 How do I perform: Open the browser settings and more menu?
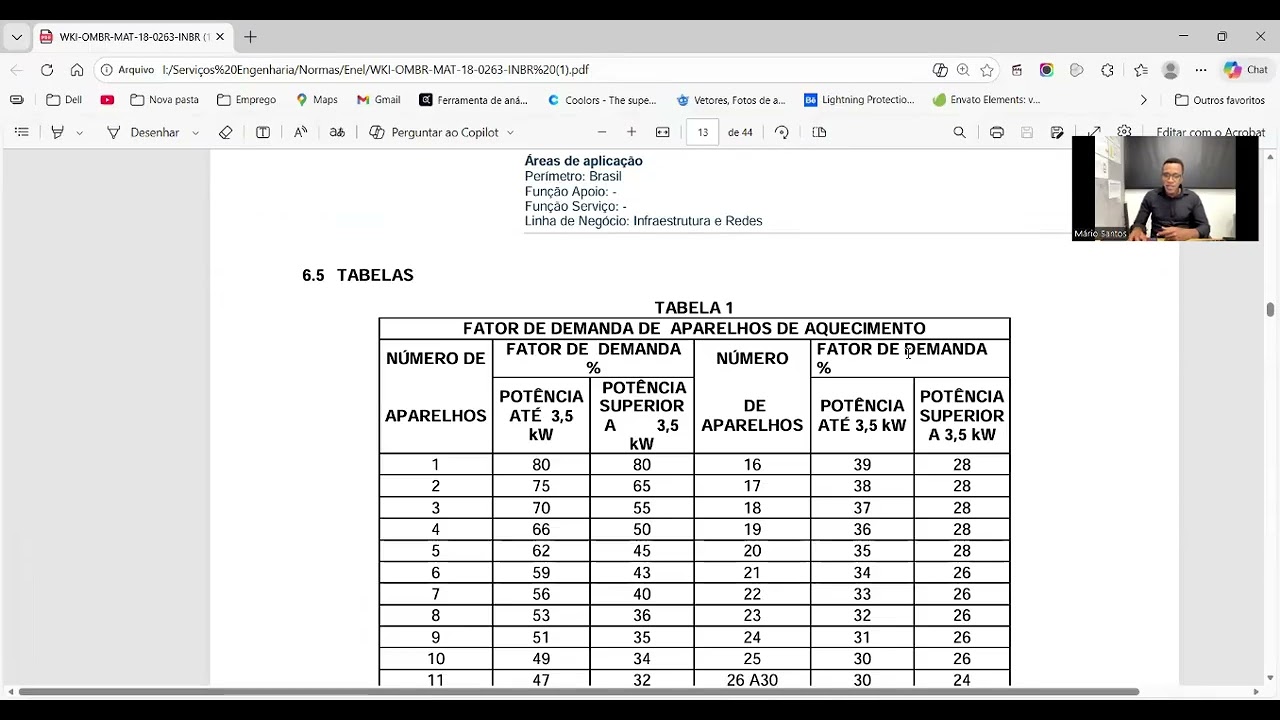1201,70
